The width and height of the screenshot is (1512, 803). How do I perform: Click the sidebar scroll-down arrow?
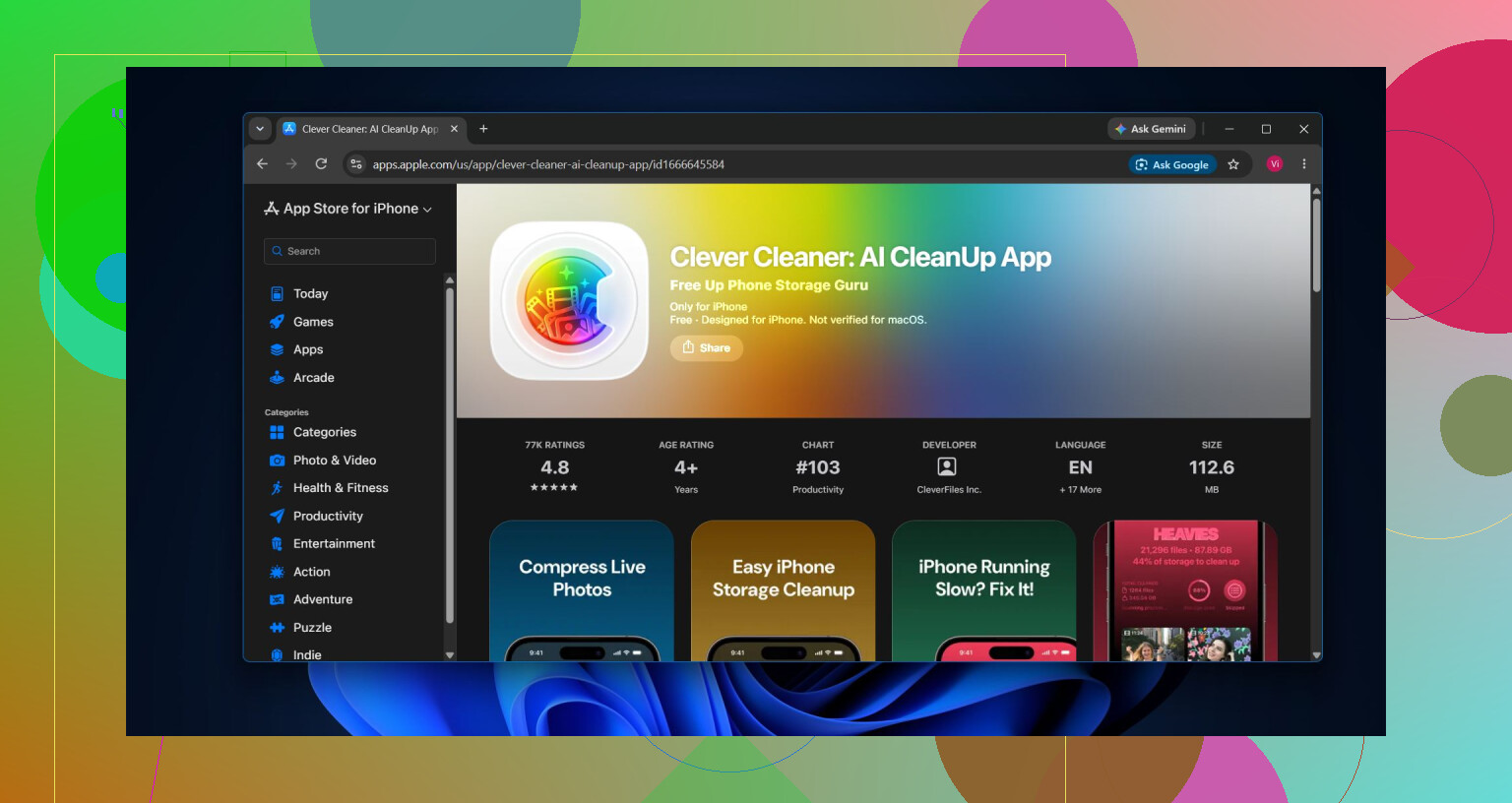tap(450, 654)
